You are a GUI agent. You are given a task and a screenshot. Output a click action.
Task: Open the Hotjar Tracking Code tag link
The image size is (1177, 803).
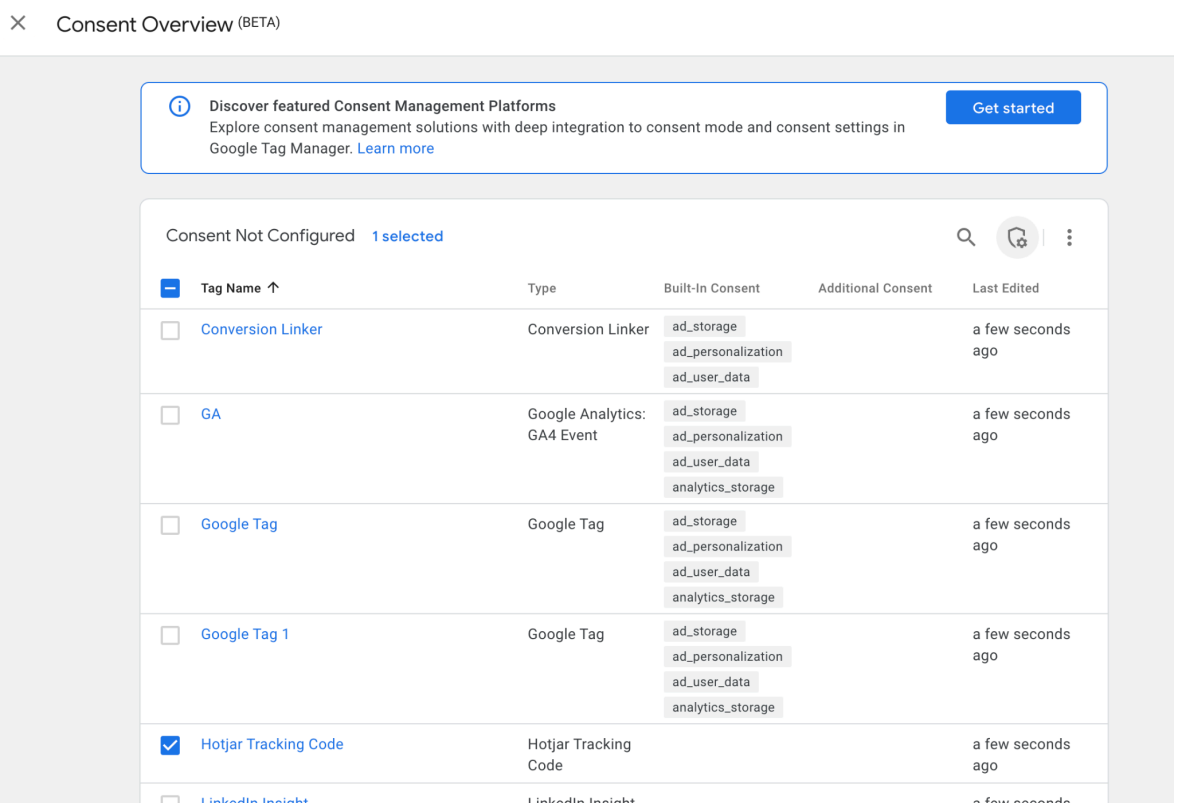click(x=272, y=744)
